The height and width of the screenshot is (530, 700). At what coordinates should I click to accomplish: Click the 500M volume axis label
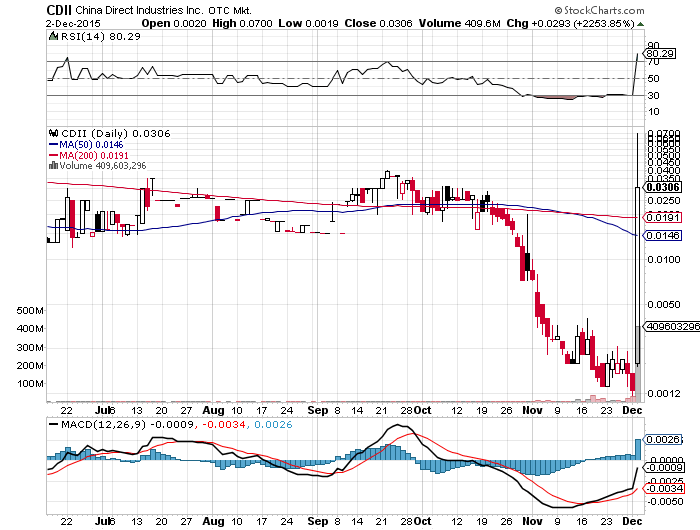tap(31, 311)
